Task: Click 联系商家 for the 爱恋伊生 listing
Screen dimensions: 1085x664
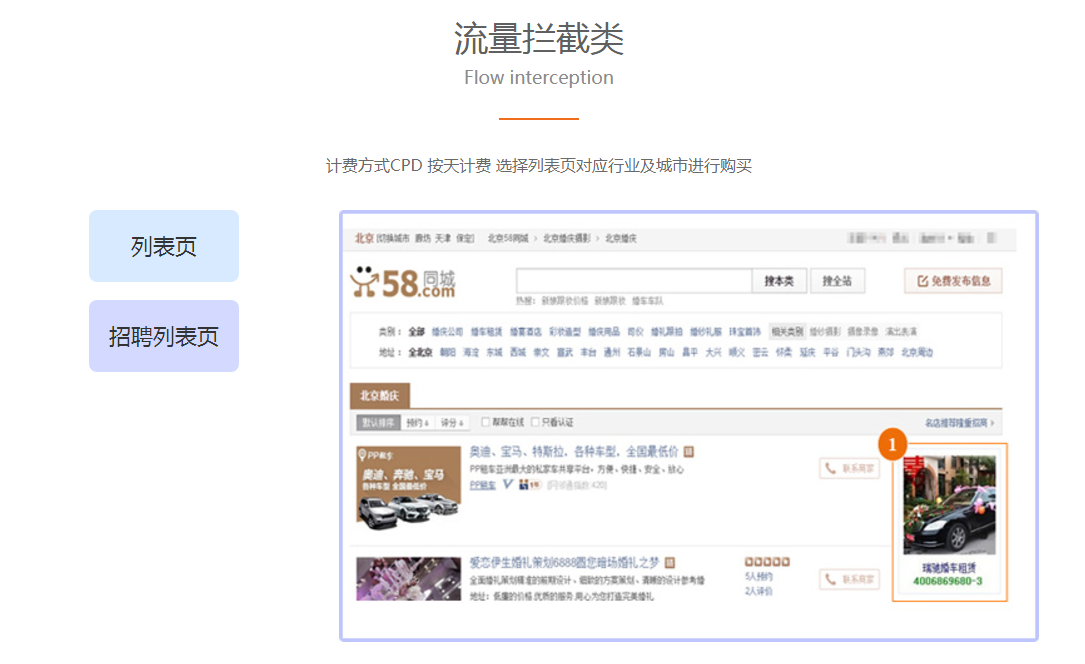Action: [x=850, y=579]
